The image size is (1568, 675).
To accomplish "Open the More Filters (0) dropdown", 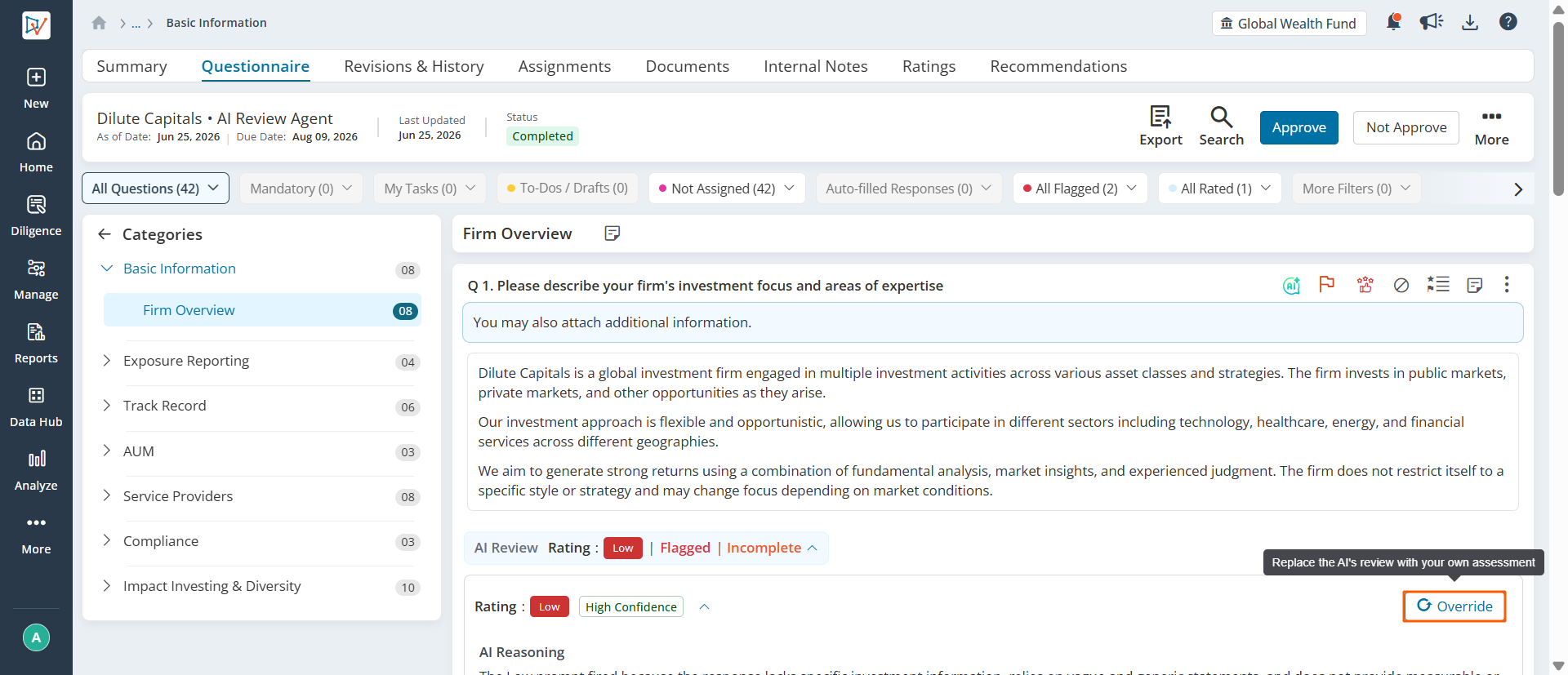I will [1356, 189].
